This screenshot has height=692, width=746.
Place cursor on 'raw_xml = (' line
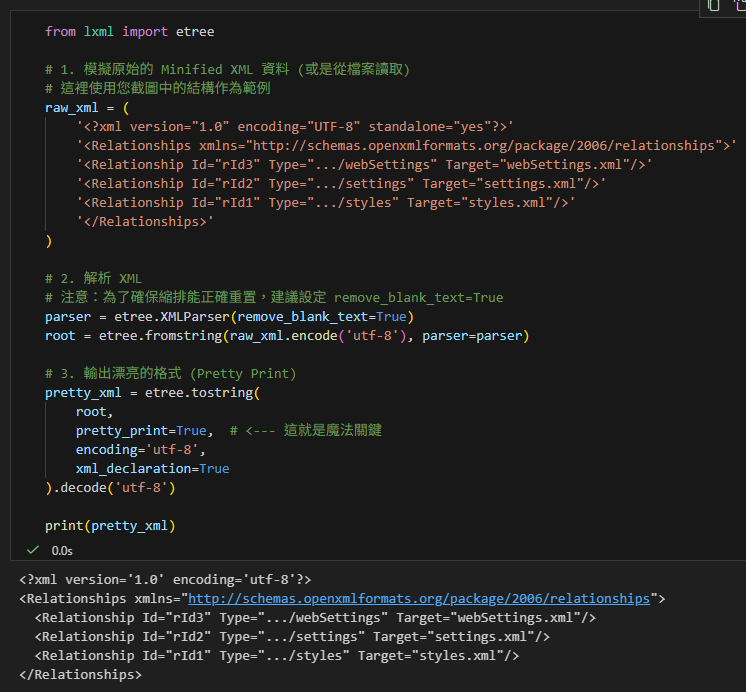[x=87, y=108]
